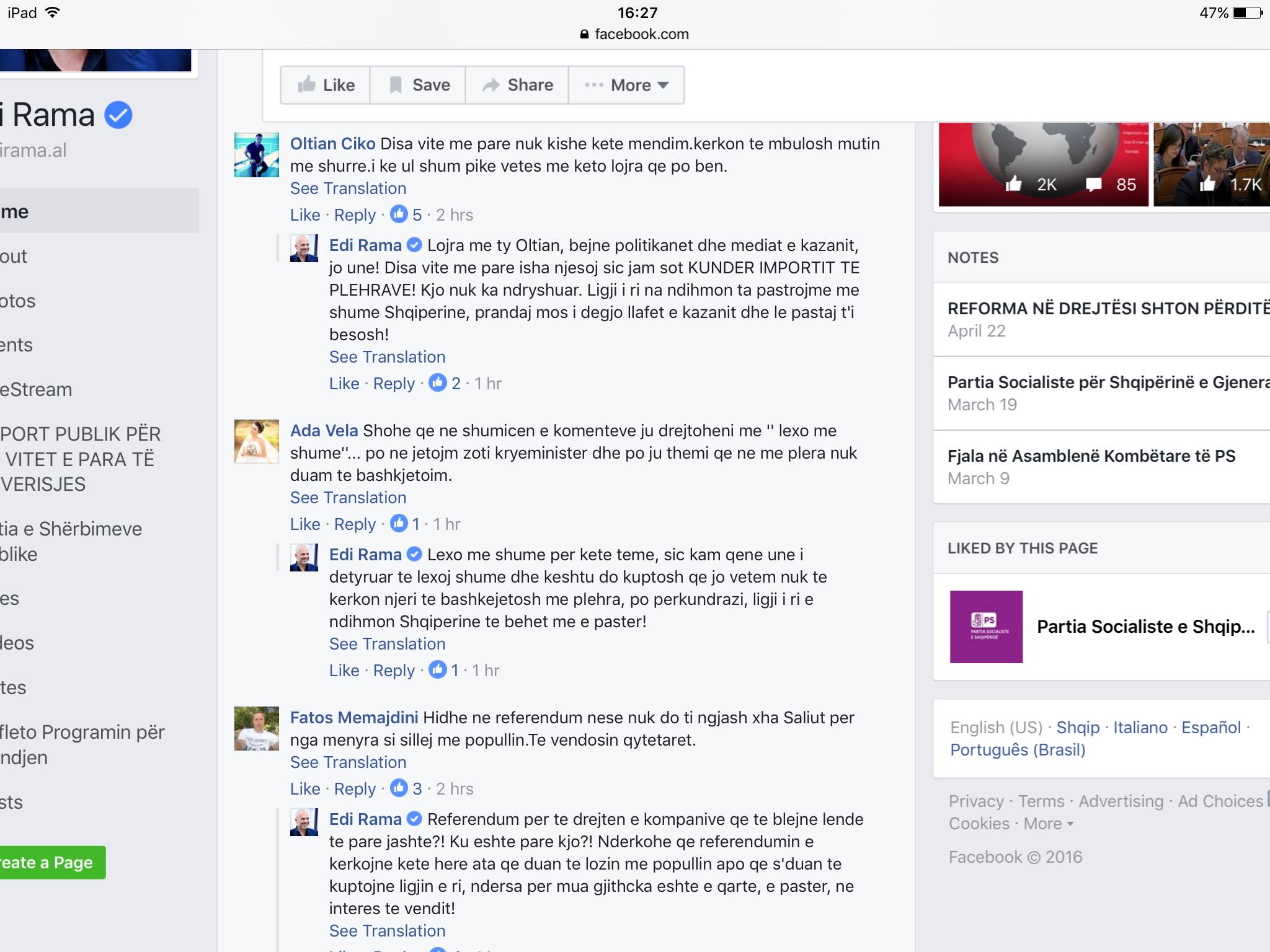
Task: Open the April 22 reform note
Action: (x=1101, y=319)
